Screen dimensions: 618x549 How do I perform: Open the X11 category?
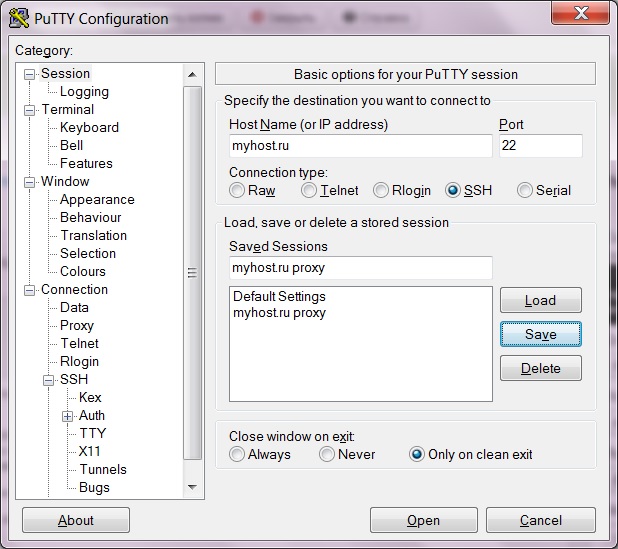point(89,451)
